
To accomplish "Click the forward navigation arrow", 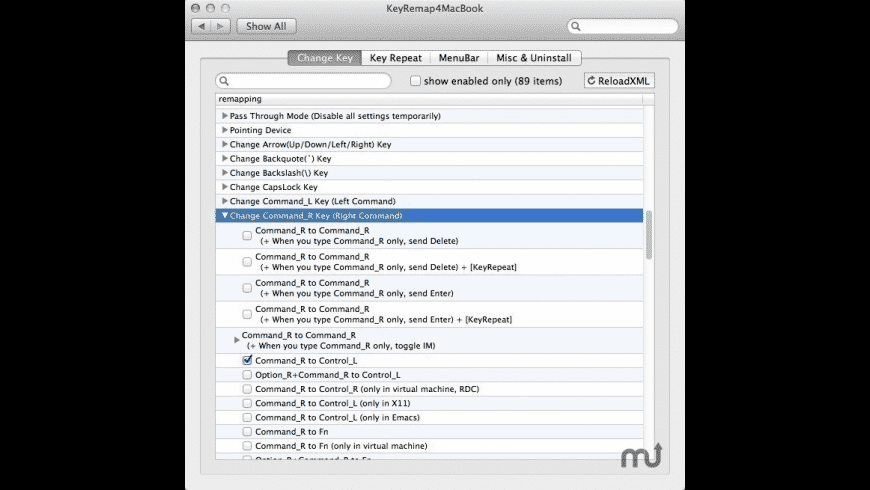I will [220, 26].
